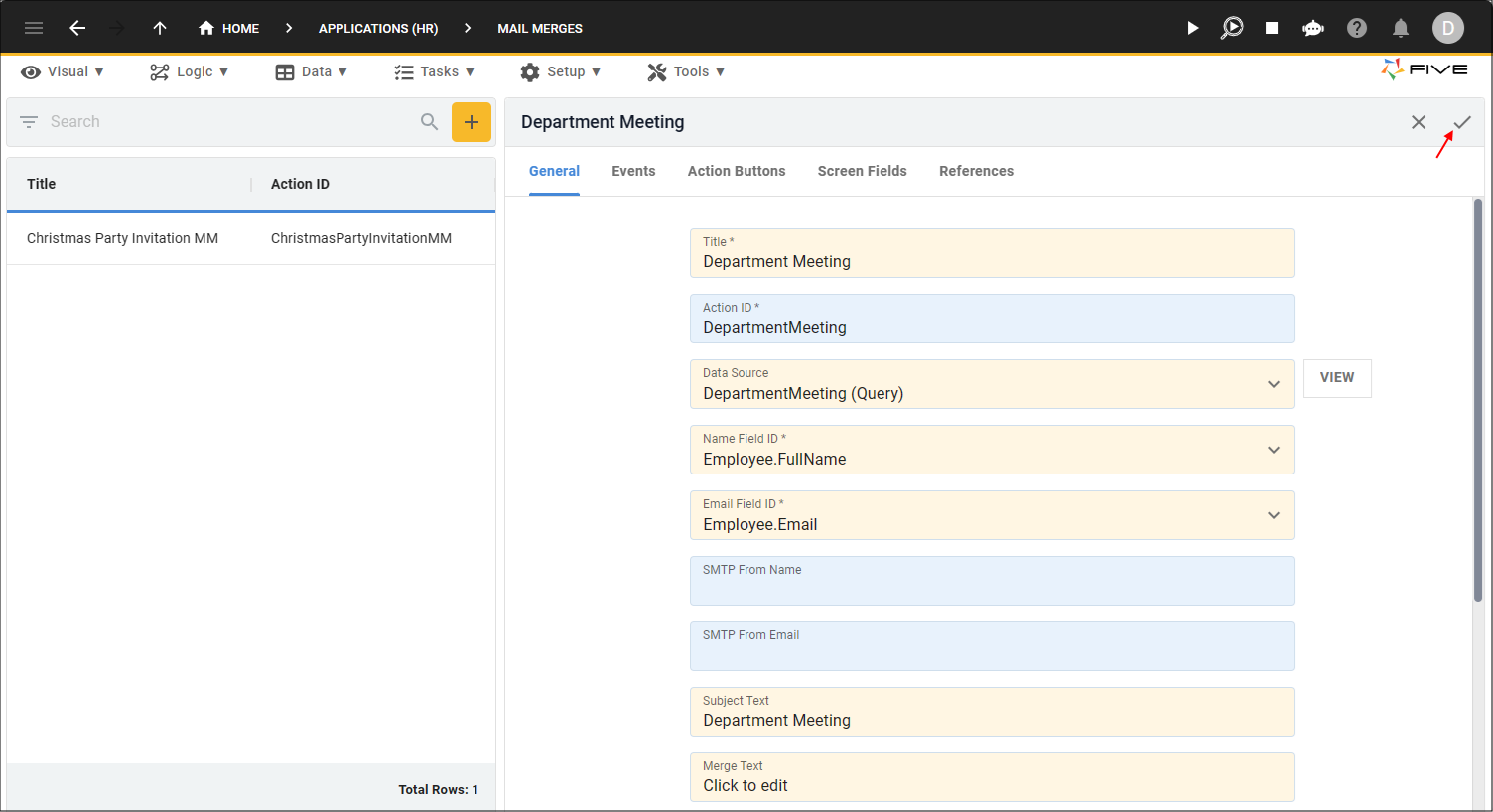Image resolution: width=1493 pixels, height=812 pixels.
Task: Edit the Subject Text field
Action: pyautogui.click(x=993, y=712)
